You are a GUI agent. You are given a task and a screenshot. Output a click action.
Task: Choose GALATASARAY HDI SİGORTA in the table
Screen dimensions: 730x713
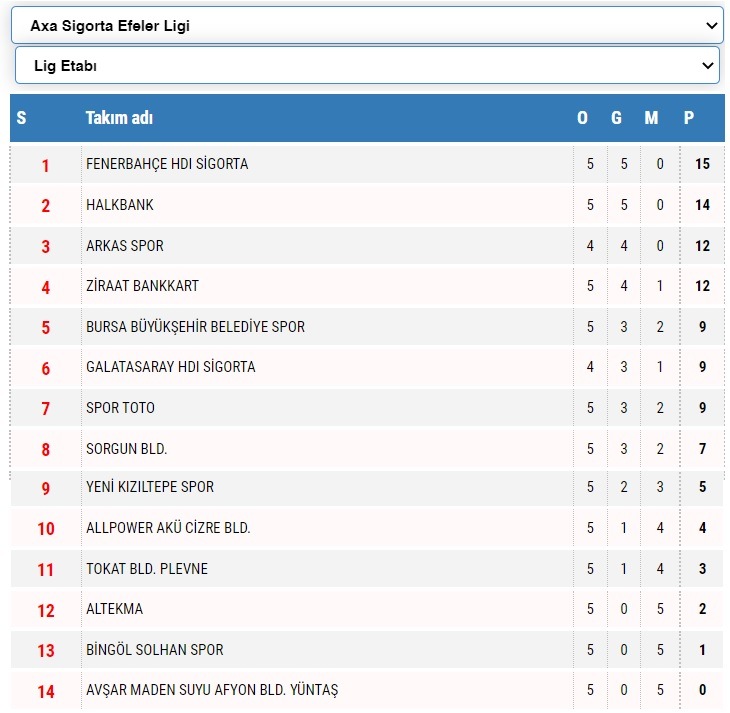170,367
